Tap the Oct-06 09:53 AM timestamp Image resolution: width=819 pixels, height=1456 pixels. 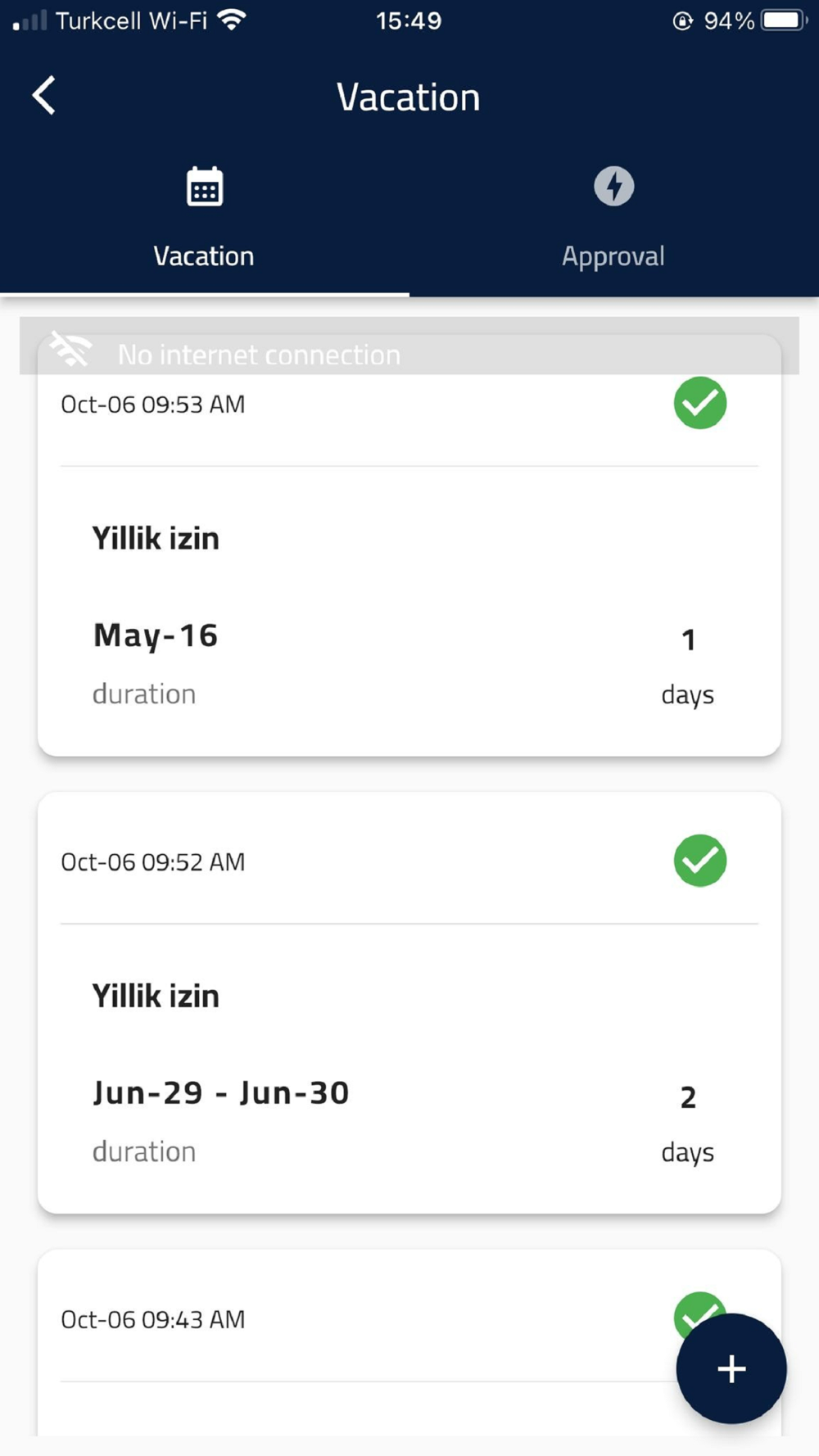(x=153, y=405)
